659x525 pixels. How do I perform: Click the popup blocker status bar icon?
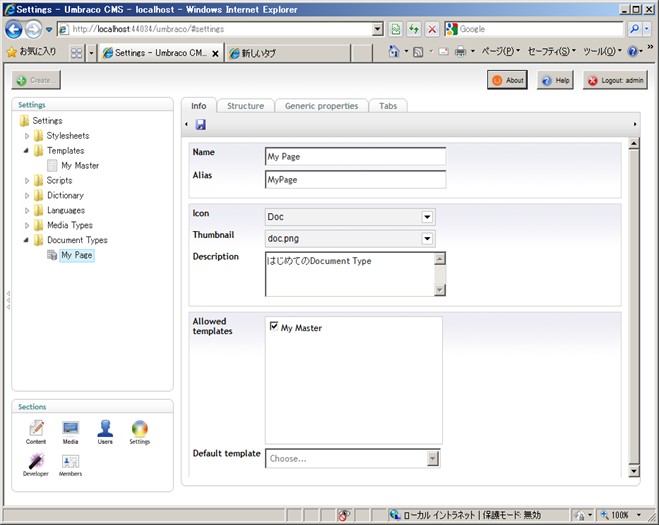pyautogui.click(x=344, y=515)
